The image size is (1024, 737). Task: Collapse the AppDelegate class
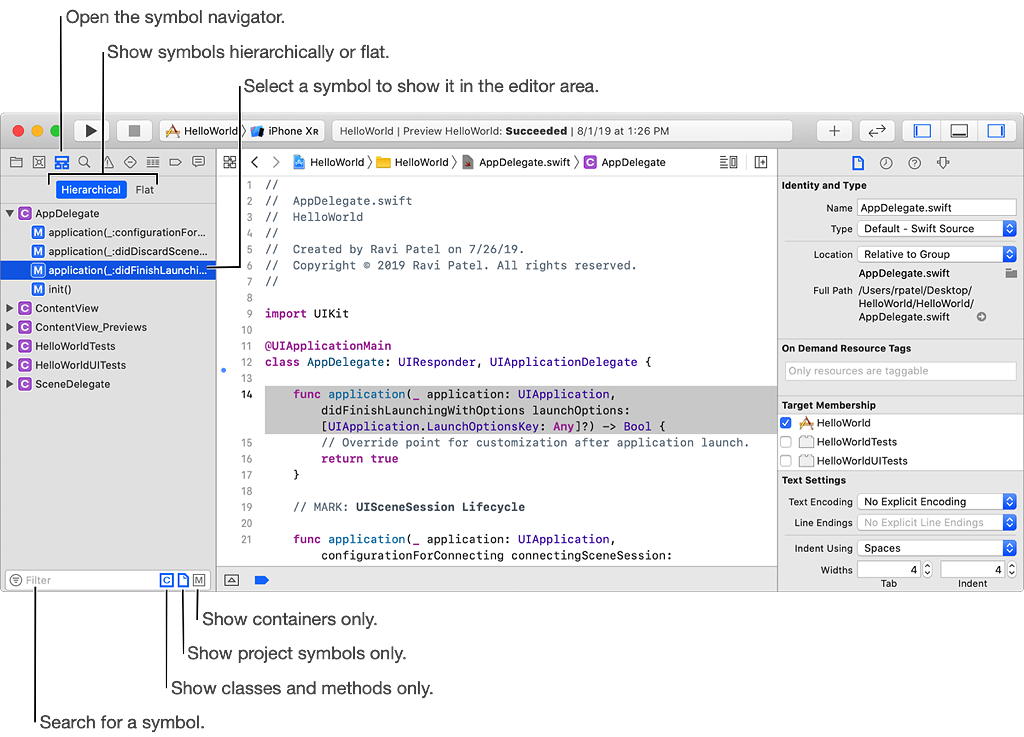pyautogui.click(x=10, y=213)
